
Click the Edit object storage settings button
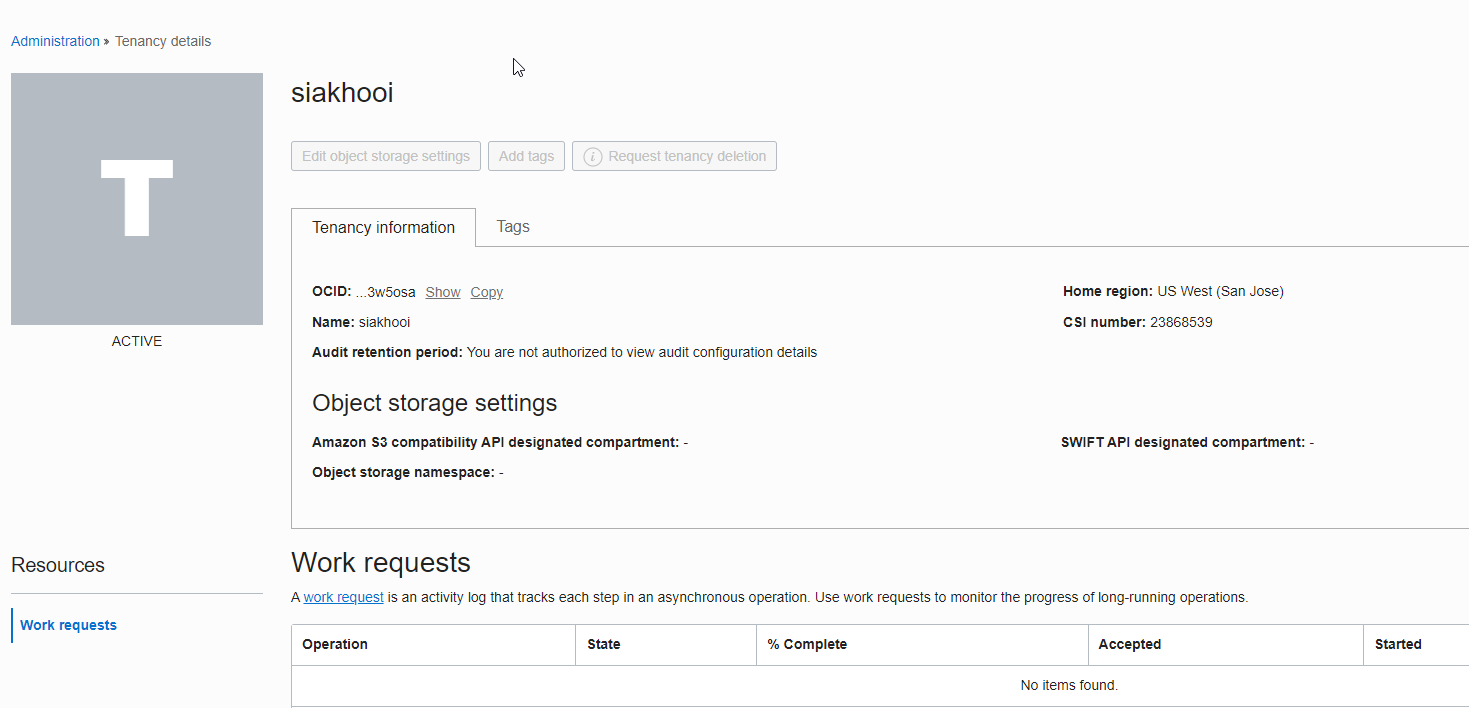(385, 155)
